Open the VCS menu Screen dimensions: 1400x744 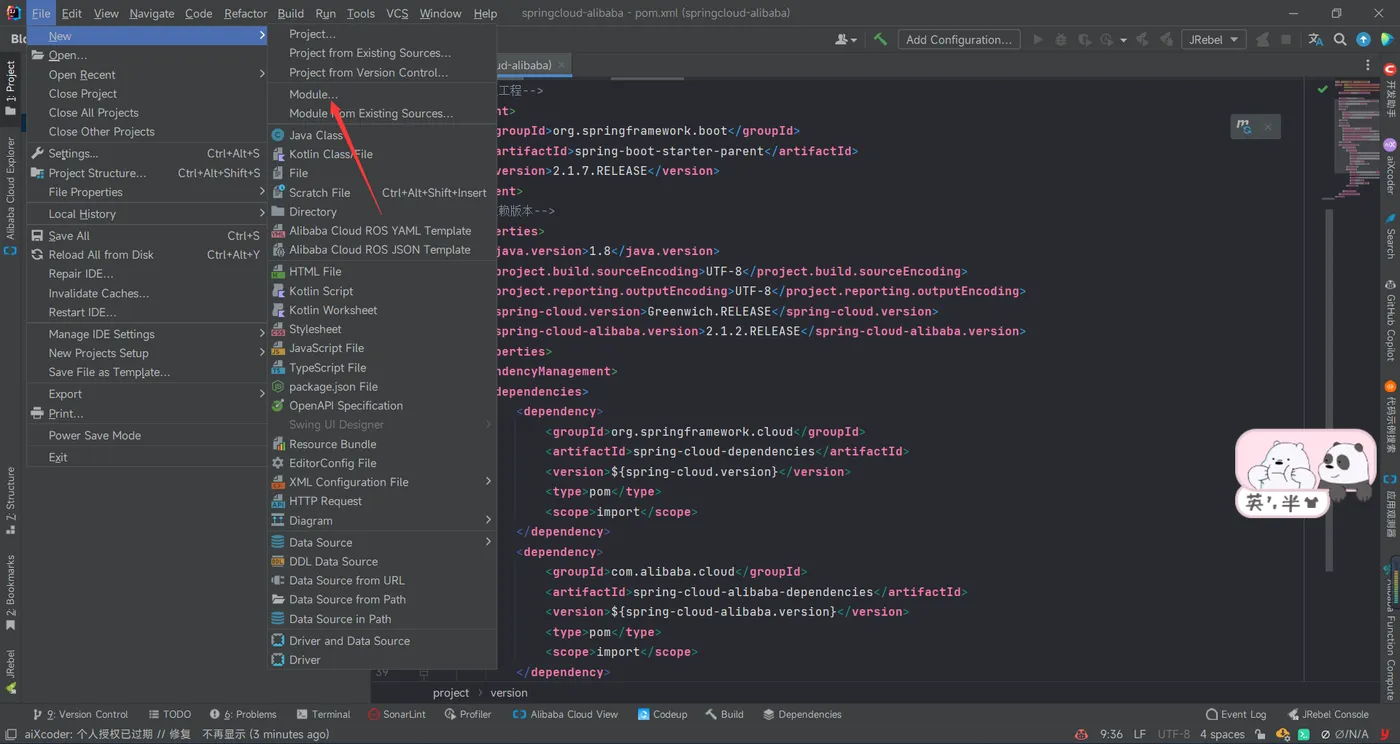click(397, 13)
